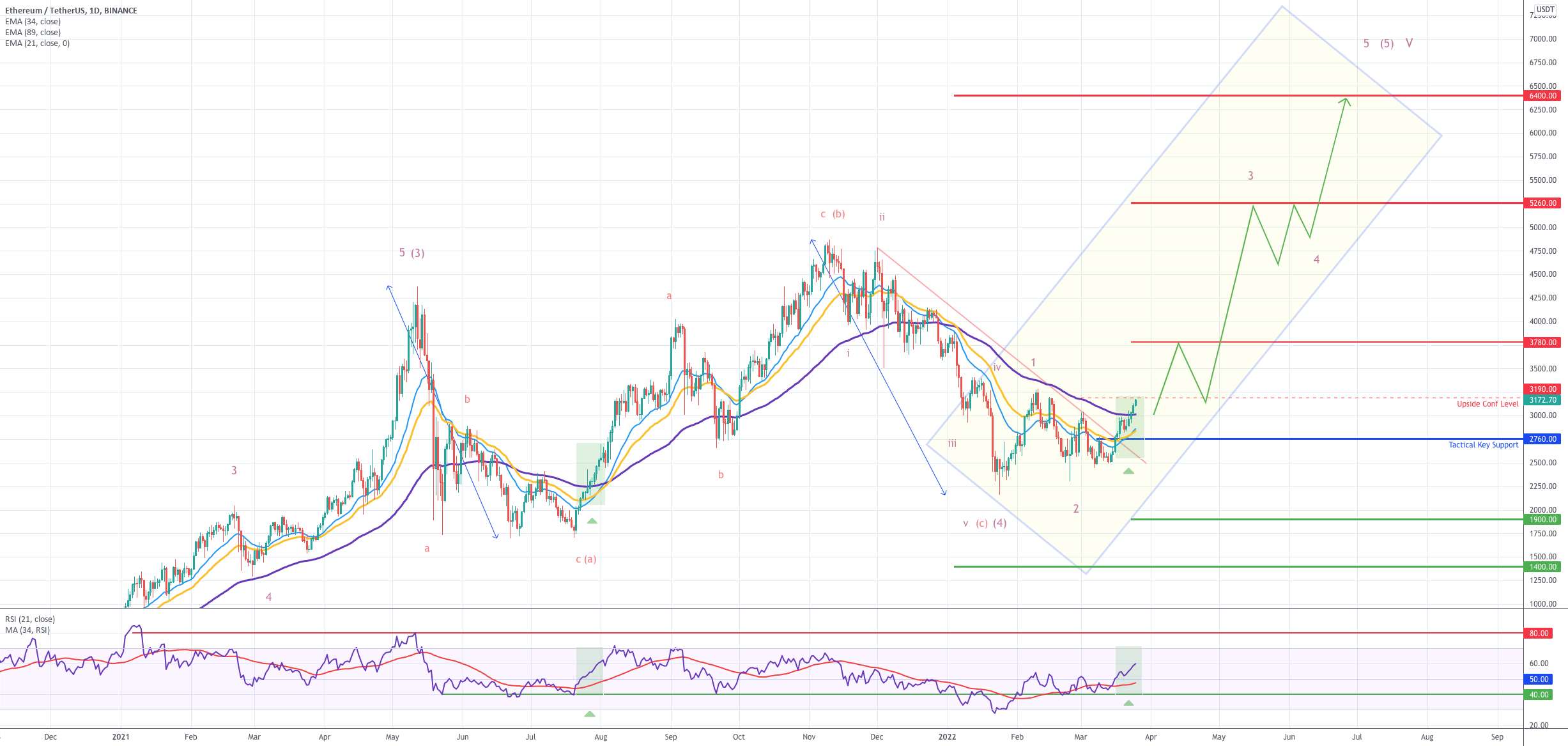Open the MA (34, RSI) indicator legend
Image resolution: width=1568 pixels, height=746 pixels.
click(27, 630)
